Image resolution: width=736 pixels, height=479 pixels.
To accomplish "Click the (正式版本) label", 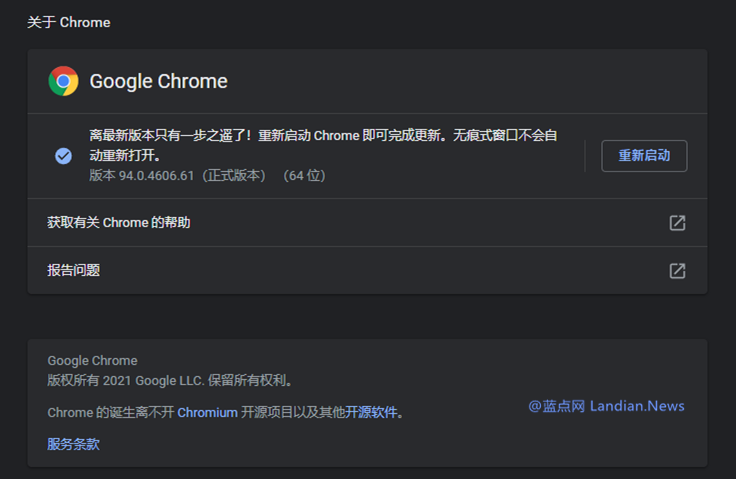I will point(234,176).
